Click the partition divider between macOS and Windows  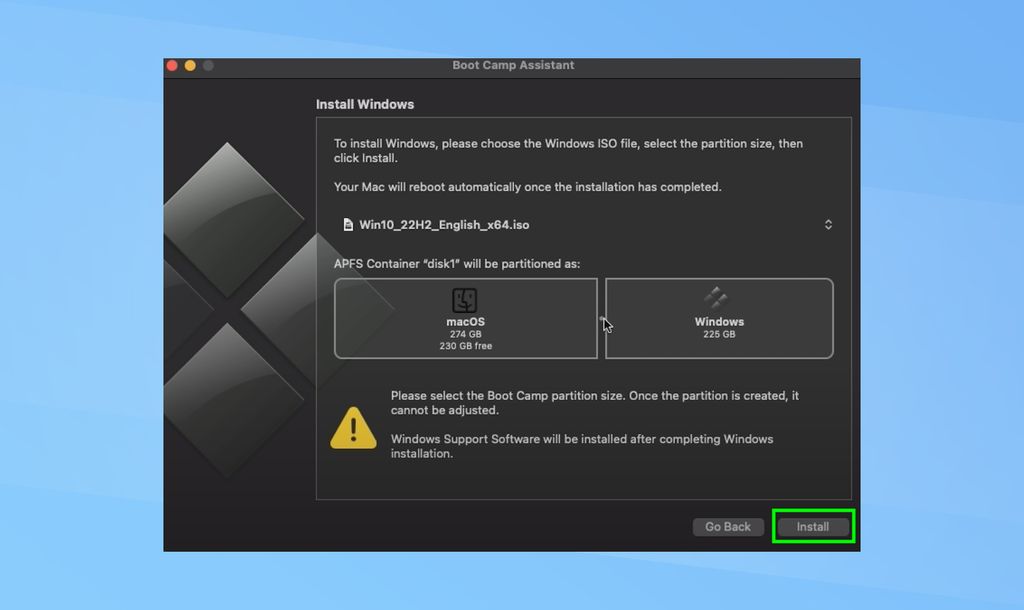click(x=603, y=318)
